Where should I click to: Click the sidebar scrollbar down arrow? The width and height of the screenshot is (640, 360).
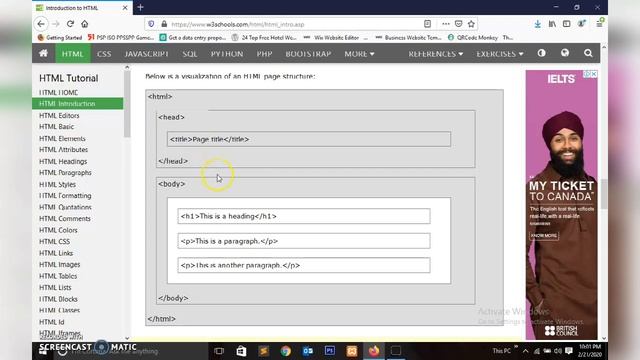(x=127, y=338)
